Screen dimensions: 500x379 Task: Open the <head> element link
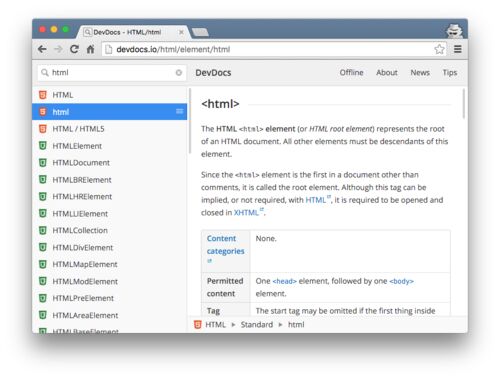[284, 281]
